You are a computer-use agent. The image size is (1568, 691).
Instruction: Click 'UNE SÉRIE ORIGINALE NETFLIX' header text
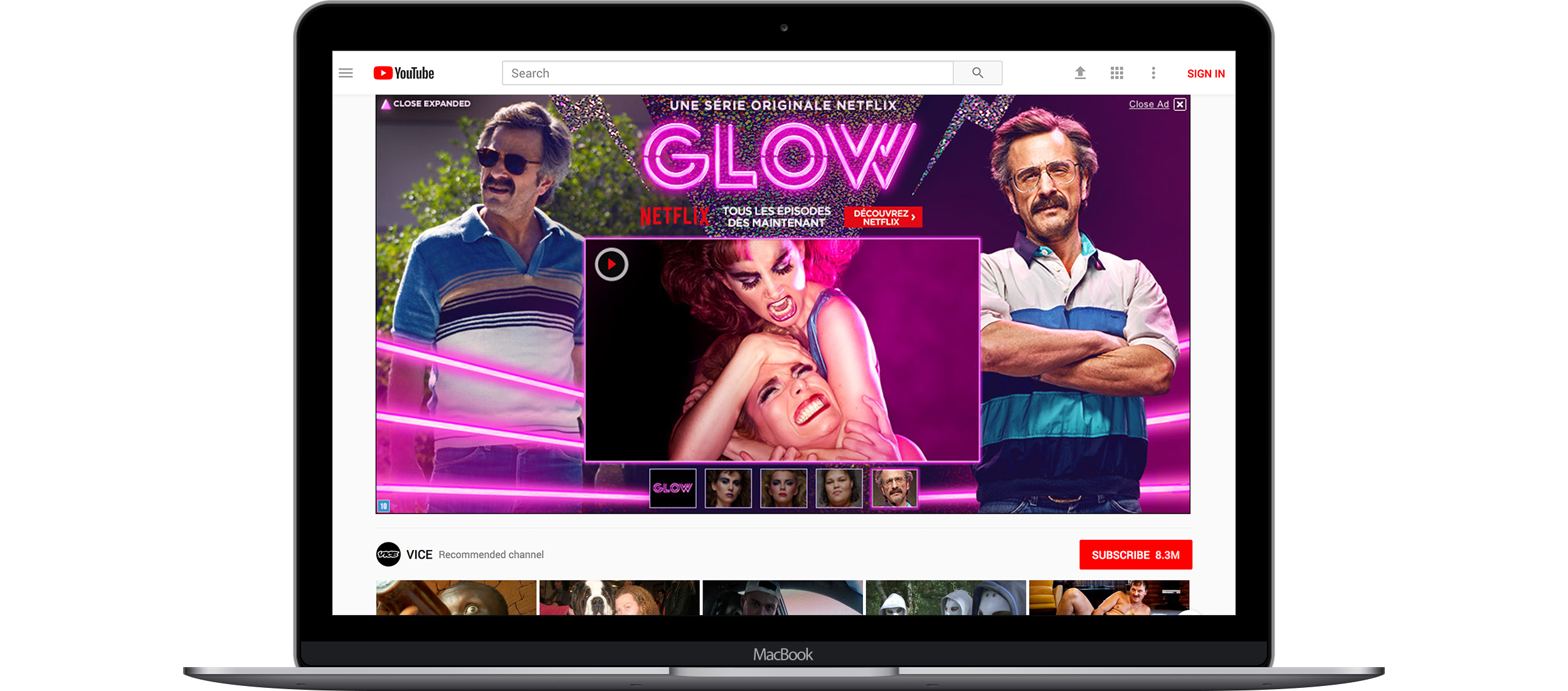click(783, 105)
